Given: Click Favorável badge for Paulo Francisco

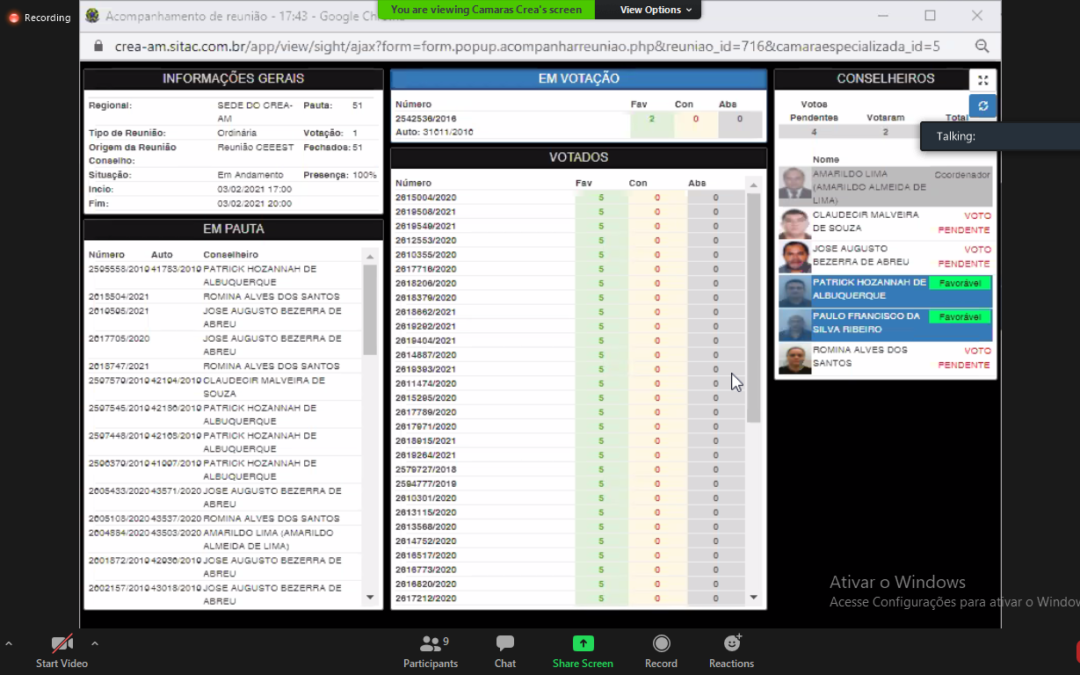Looking at the screenshot, I should coord(960,317).
